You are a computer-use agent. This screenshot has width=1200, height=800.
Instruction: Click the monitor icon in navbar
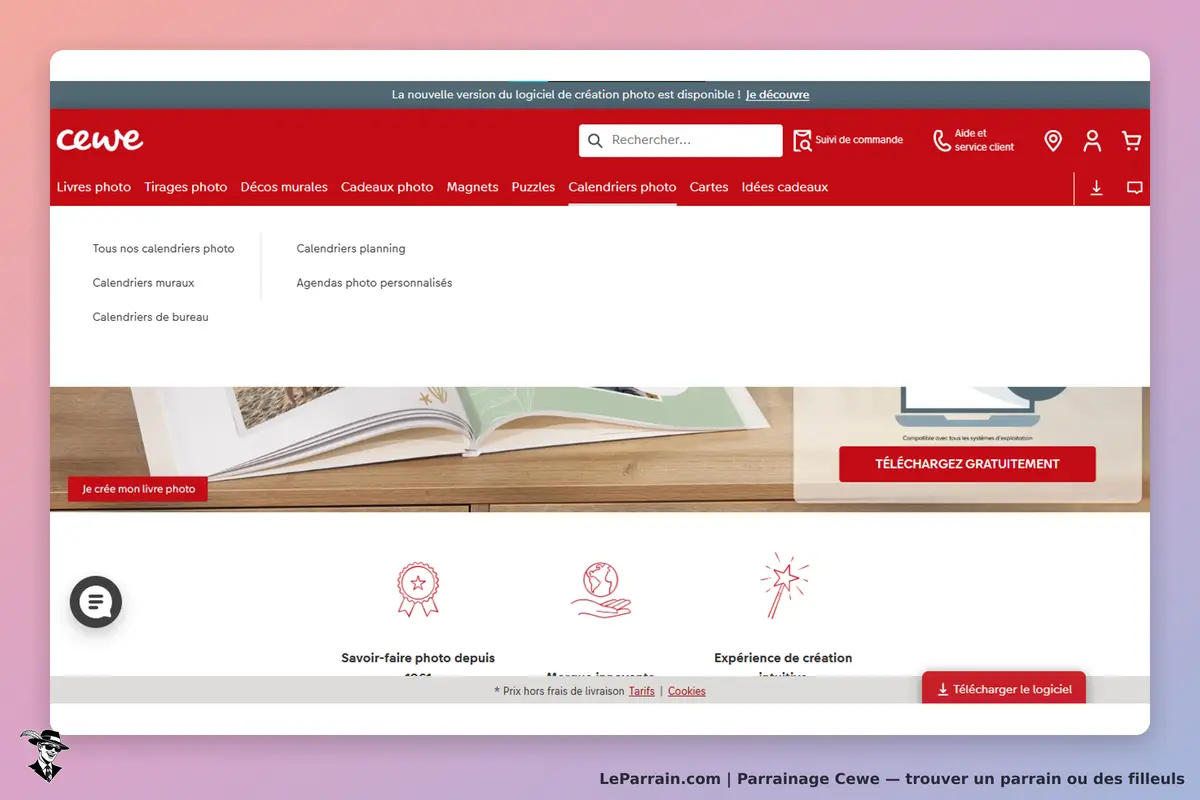[1135, 188]
